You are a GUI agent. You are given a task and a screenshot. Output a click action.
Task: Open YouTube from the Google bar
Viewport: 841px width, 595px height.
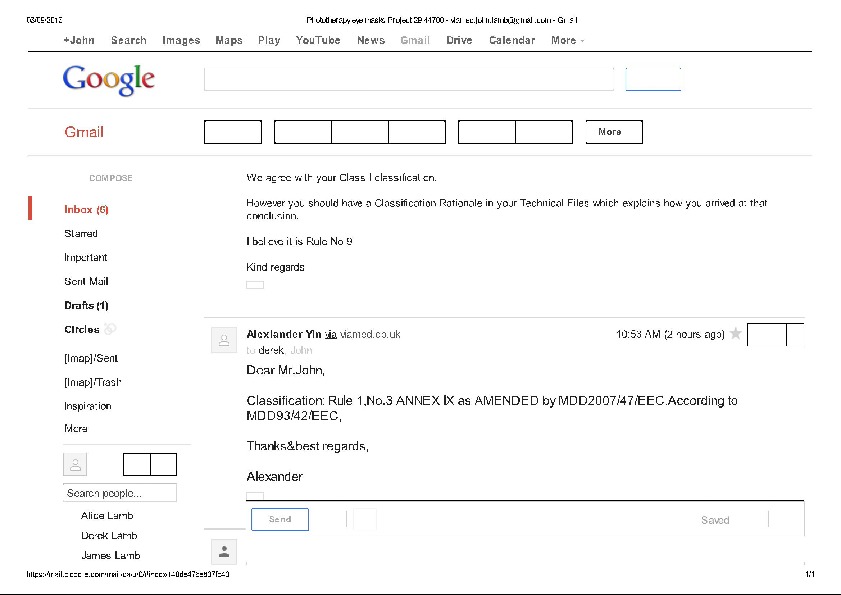point(318,41)
